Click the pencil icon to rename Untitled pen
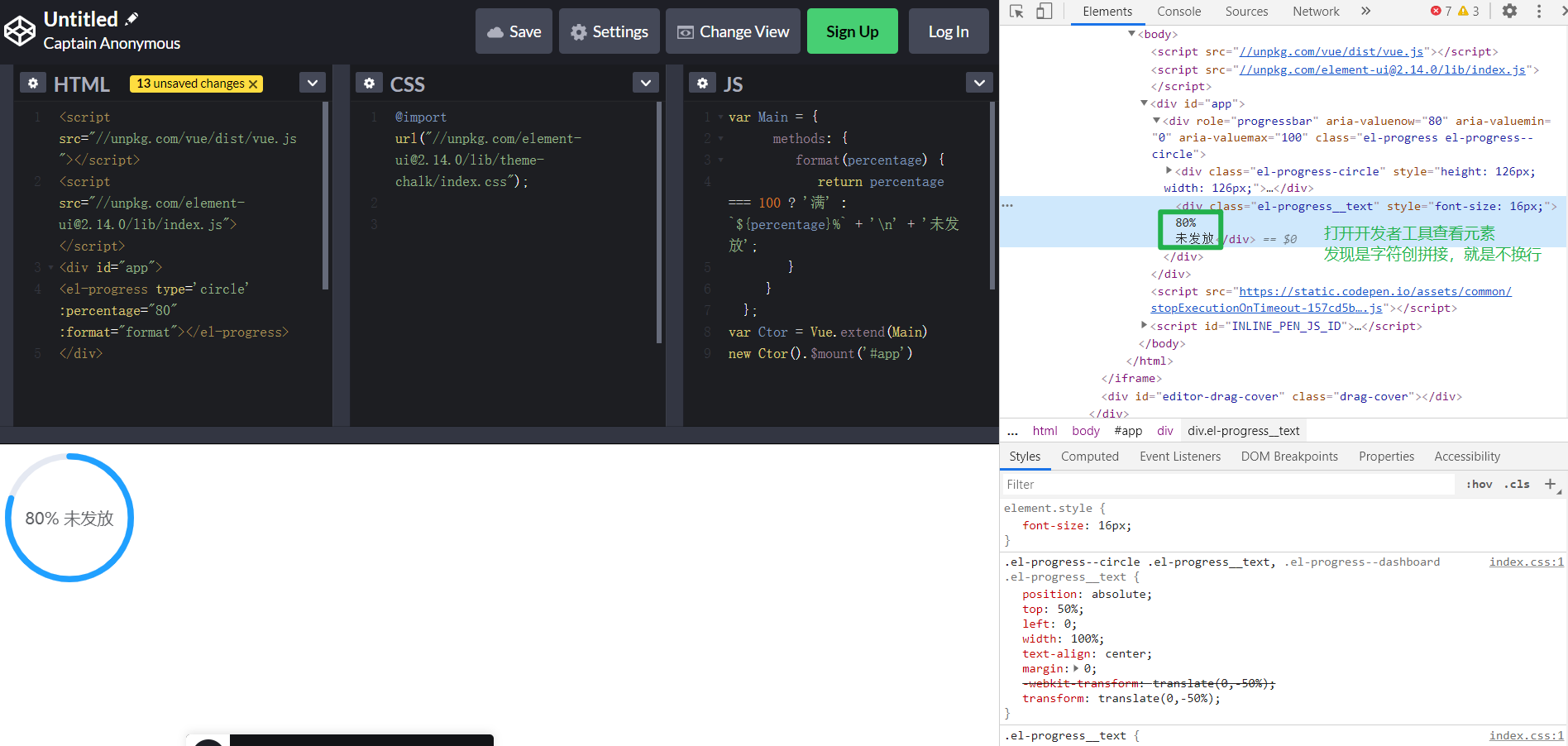 coord(132,18)
